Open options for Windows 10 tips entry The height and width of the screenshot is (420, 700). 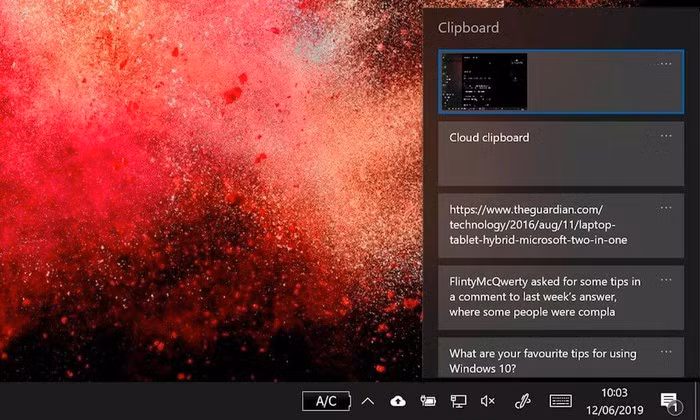pos(666,352)
